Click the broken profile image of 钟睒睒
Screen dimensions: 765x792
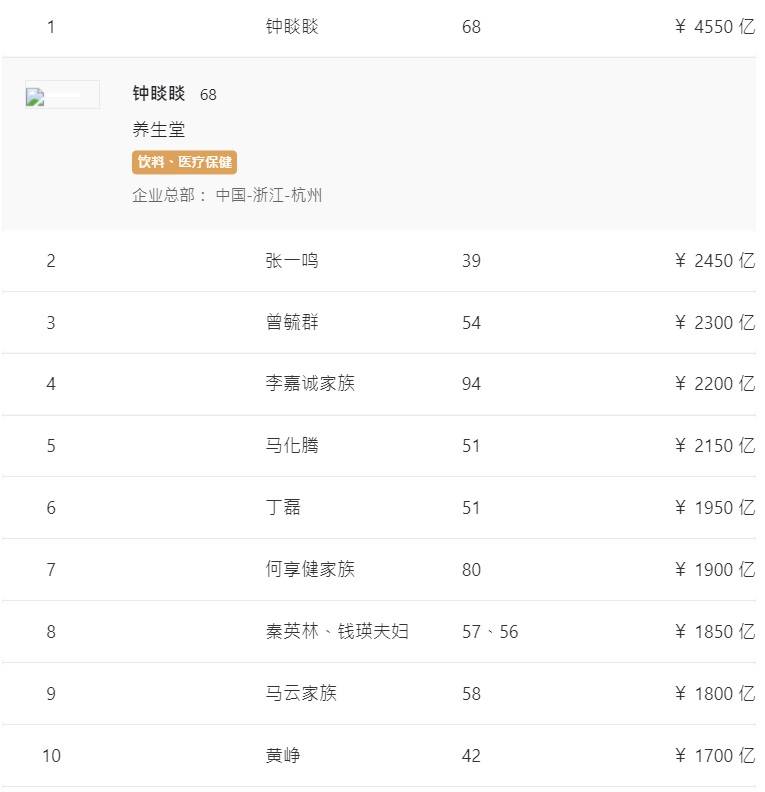[x=62, y=95]
